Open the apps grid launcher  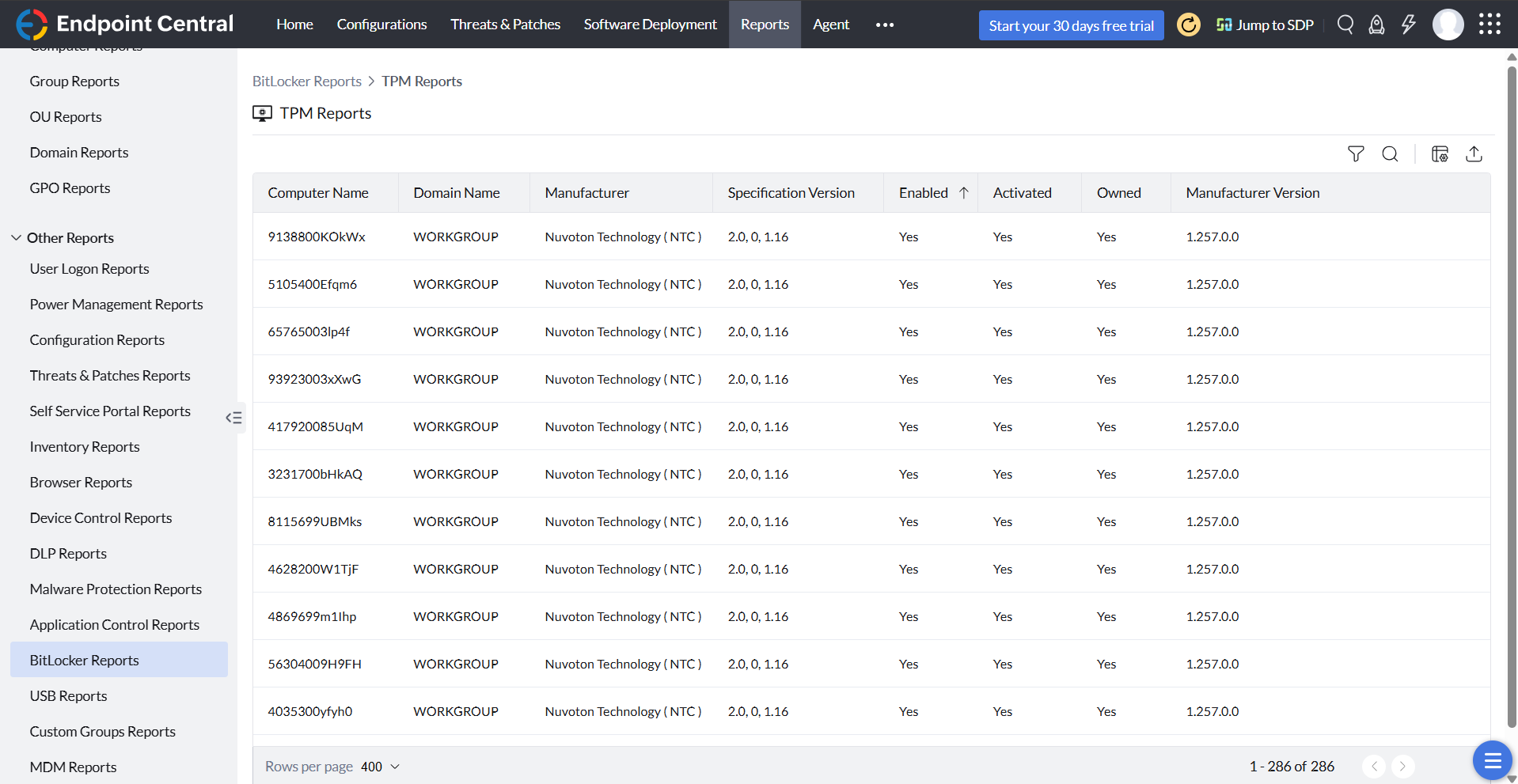click(1490, 25)
